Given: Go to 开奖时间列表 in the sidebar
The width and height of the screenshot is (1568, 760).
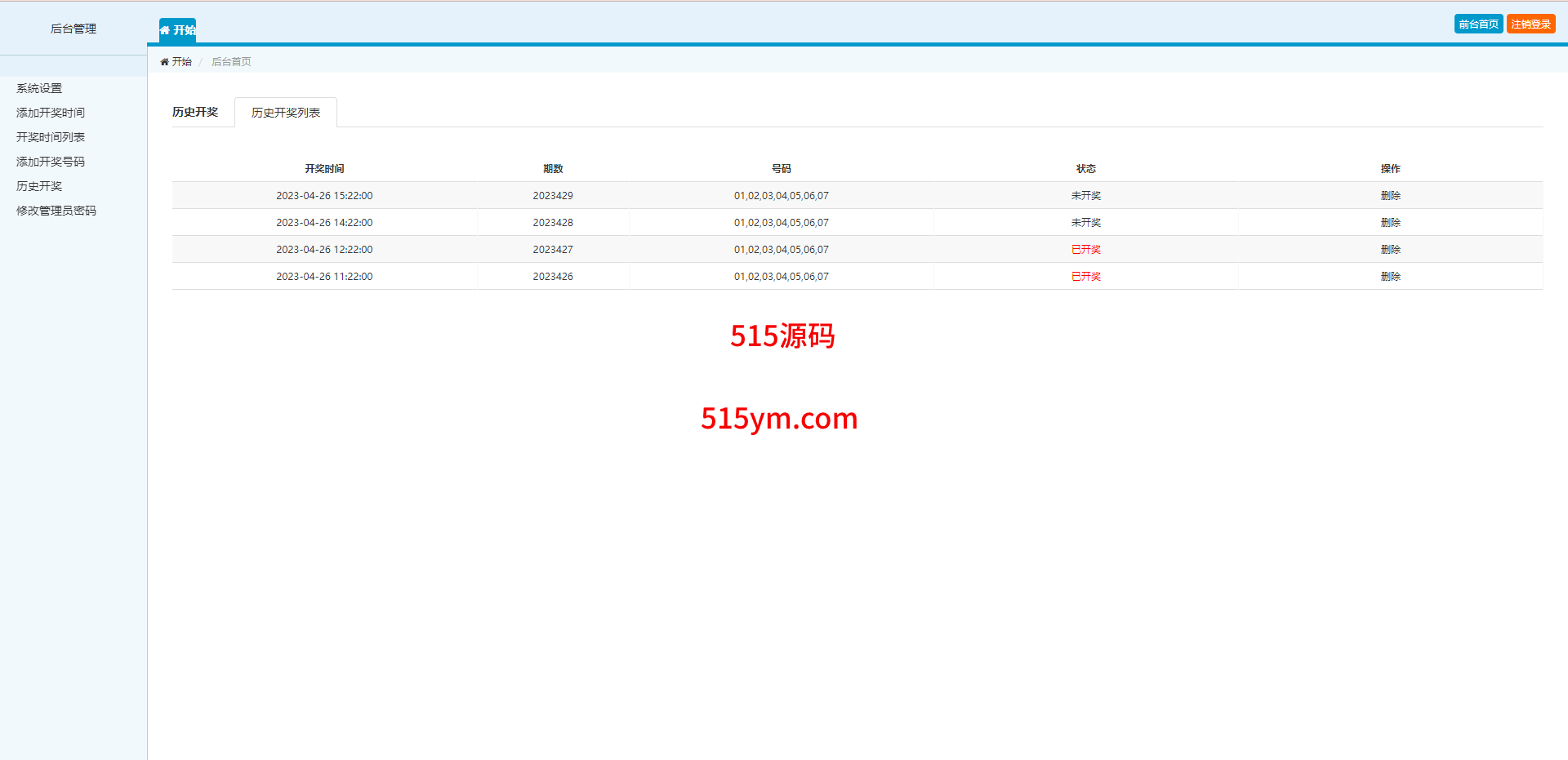Looking at the screenshot, I should 51,137.
